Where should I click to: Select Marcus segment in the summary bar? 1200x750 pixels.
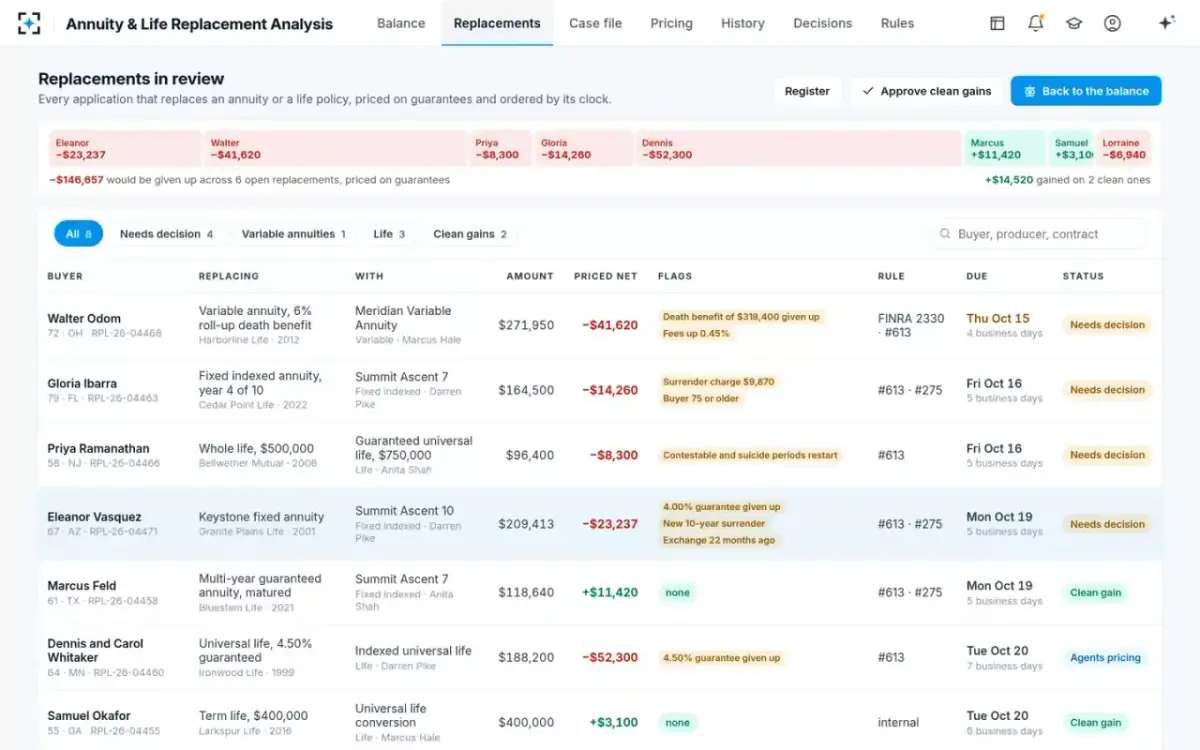coord(1005,149)
